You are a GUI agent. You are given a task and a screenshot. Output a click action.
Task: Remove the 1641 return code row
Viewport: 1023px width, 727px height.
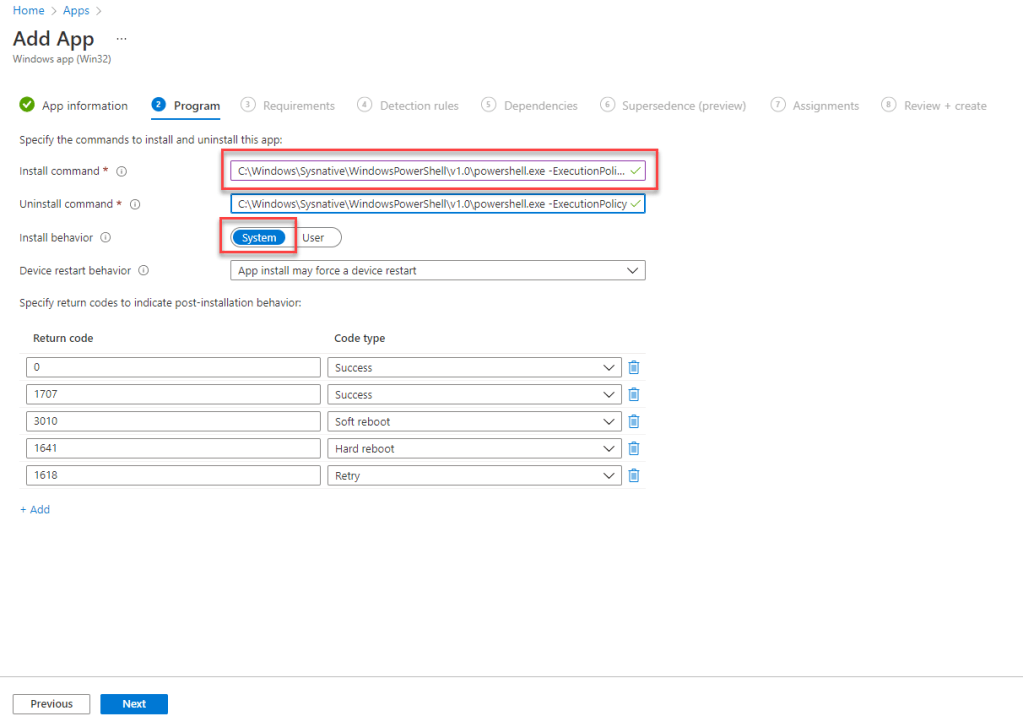633,449
